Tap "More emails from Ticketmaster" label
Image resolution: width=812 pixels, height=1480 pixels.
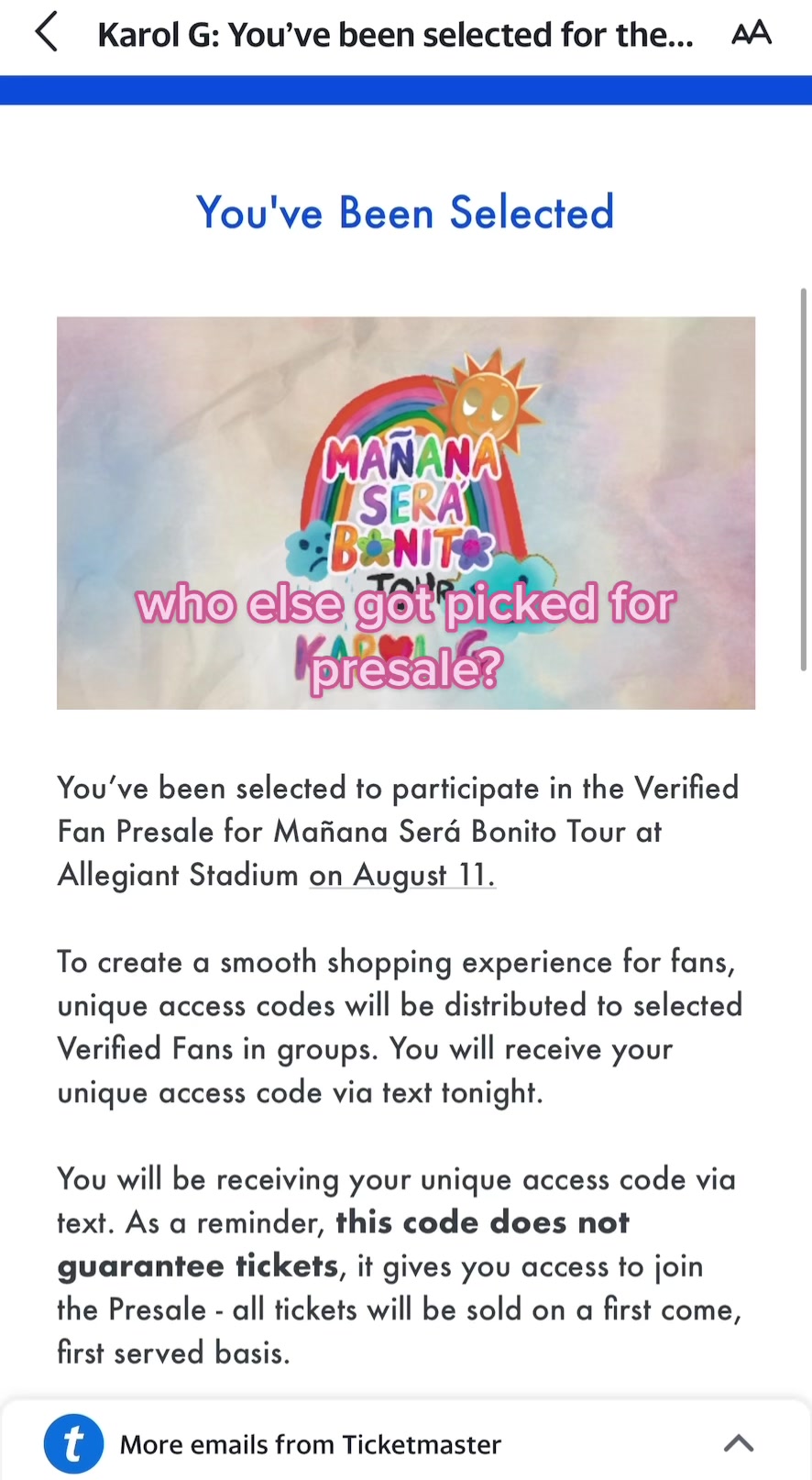(311, 1444)
